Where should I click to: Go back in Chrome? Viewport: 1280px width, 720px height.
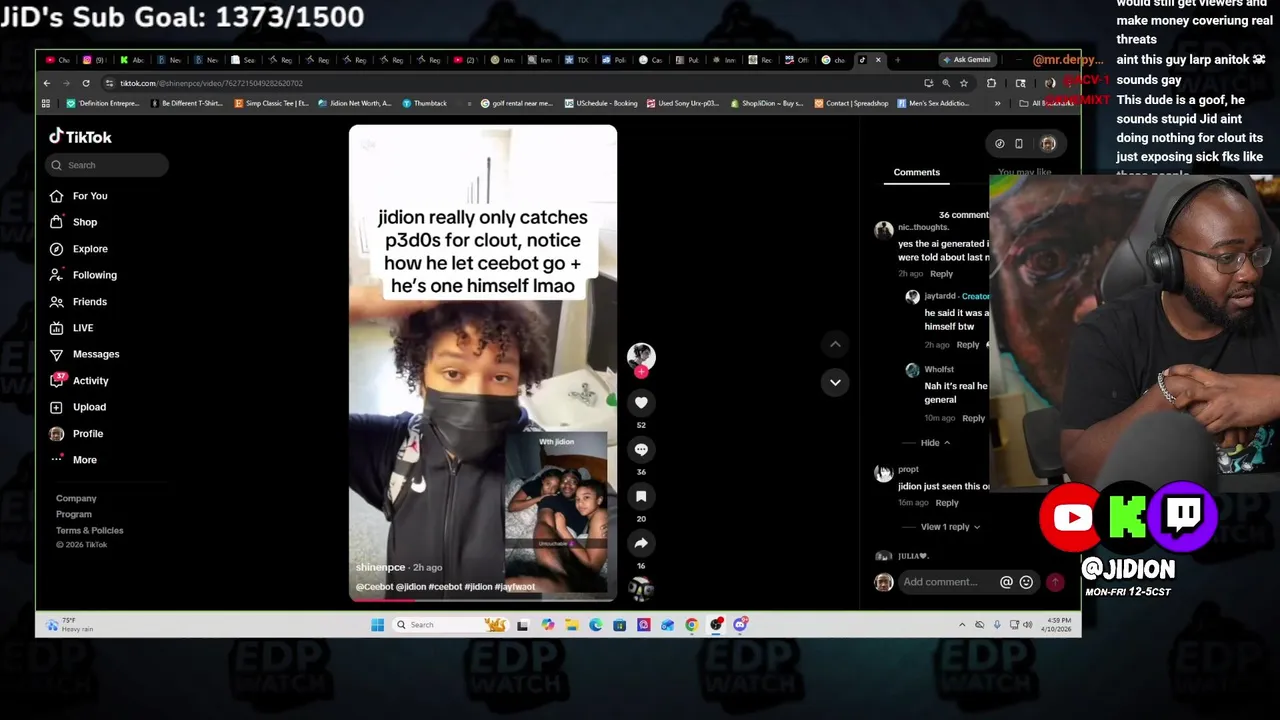pyautogui.click(x=47, y=83)
